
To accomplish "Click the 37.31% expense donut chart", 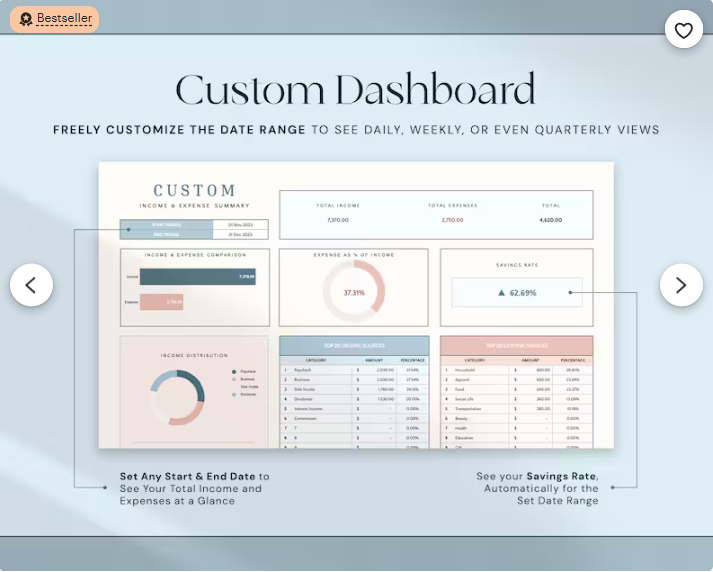I will [x=354, y=292].
